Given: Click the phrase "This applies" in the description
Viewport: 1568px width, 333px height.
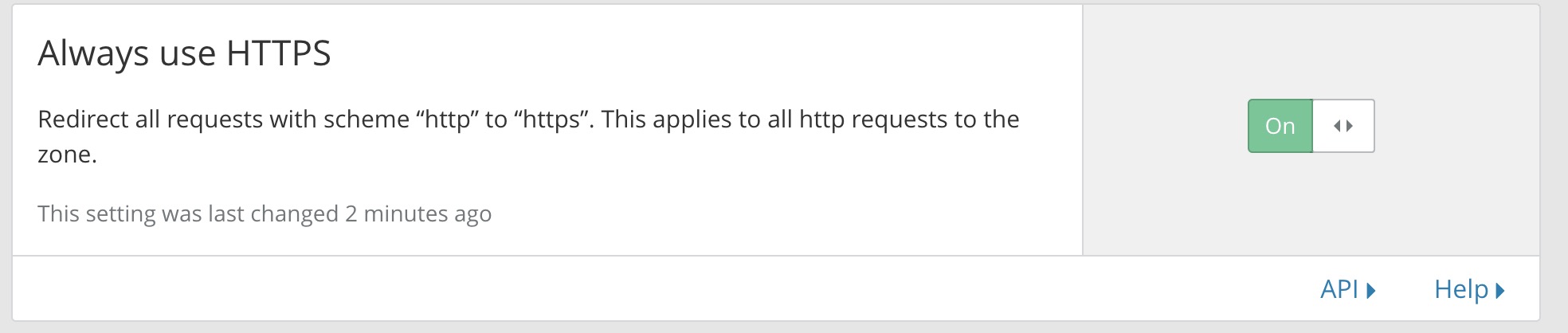Looking at the screenshot, I should (666, 119).
